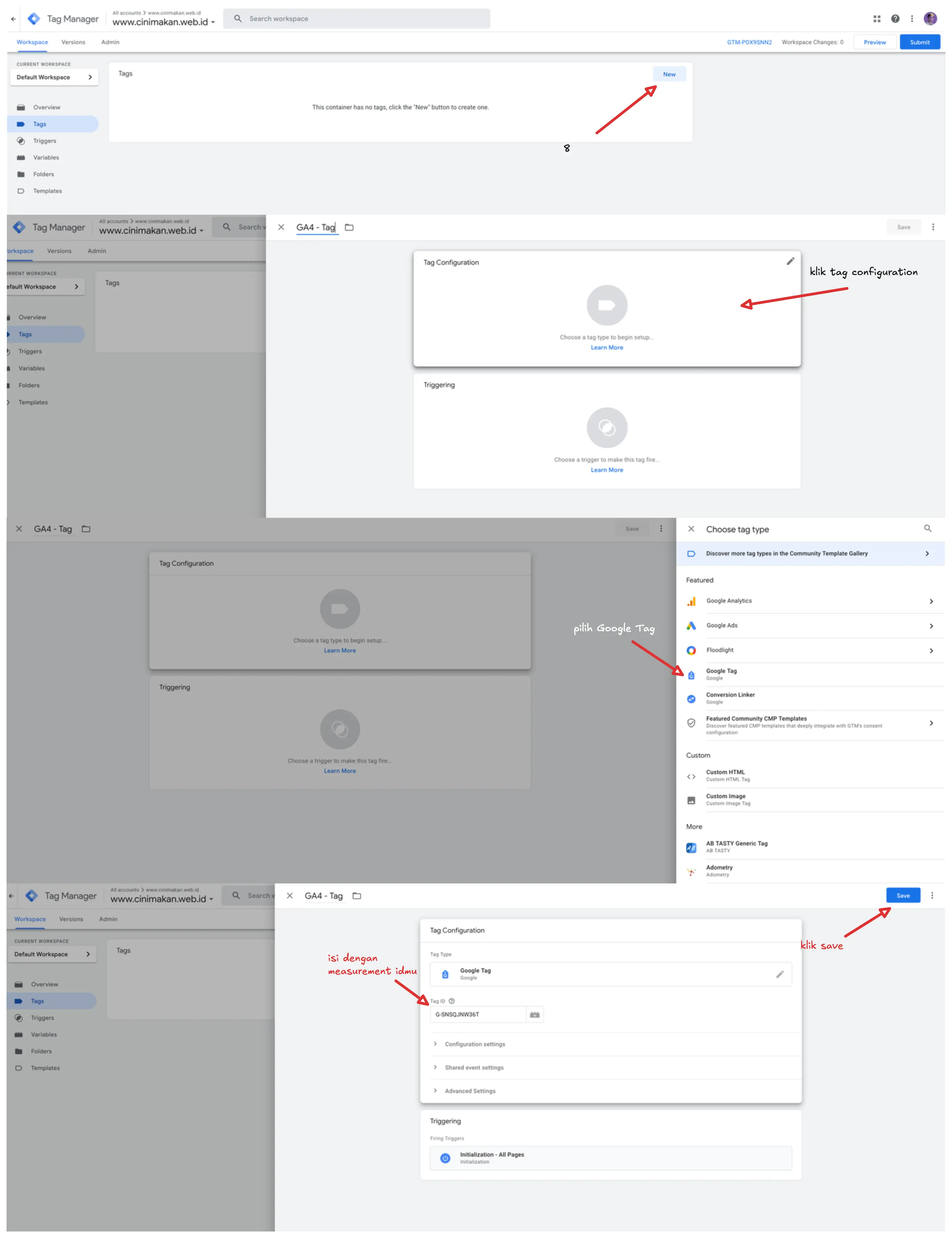Click the undimmed trigger placeholder icon
Image resolution: width=952 pixels, height=1238 pixels.
[606, 428]
